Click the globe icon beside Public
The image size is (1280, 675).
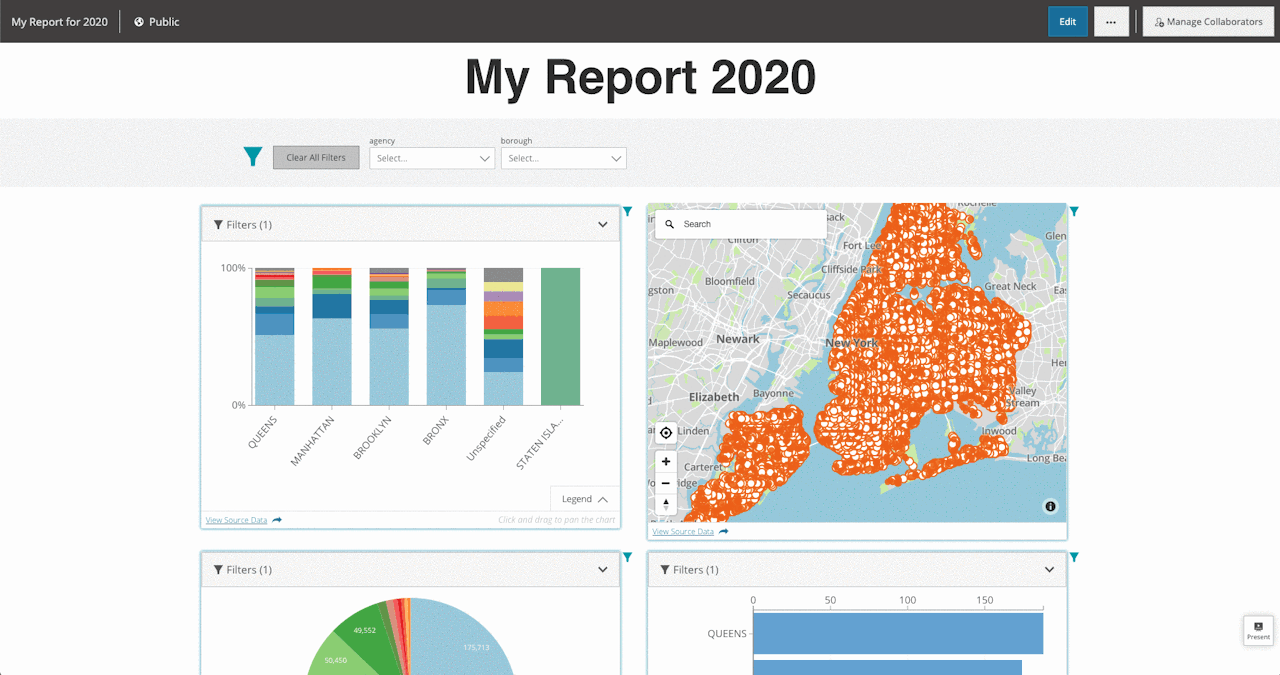point(139,22)
